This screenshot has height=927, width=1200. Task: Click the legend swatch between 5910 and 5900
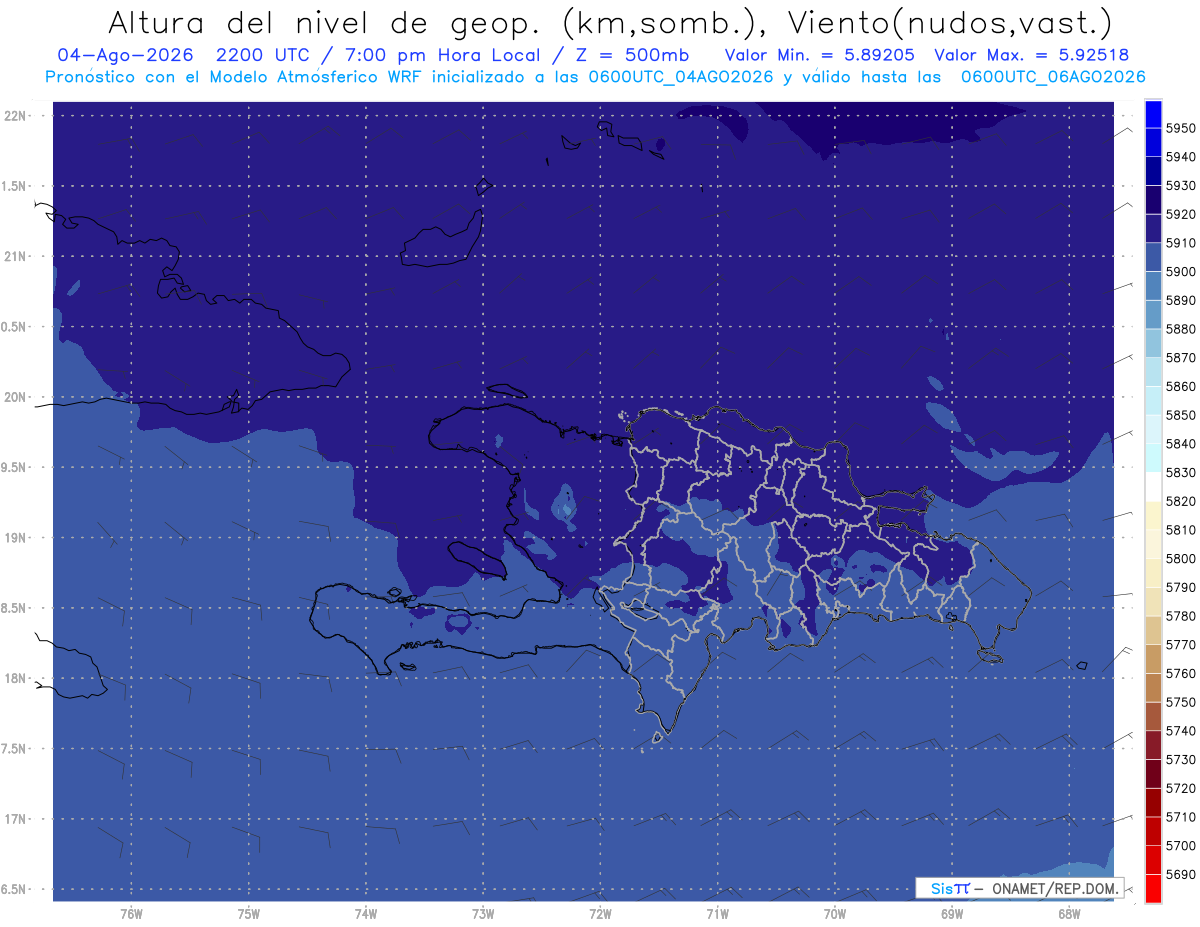click(x=1153, y=257)
